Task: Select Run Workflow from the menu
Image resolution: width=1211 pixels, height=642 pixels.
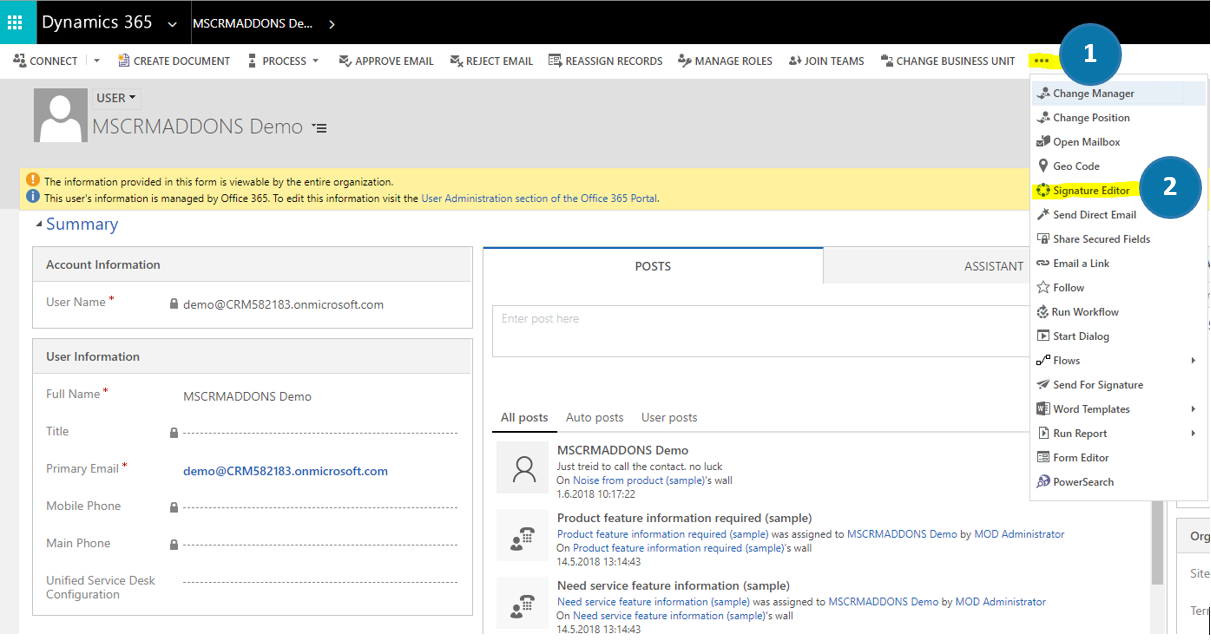Action: point(1118,312)
